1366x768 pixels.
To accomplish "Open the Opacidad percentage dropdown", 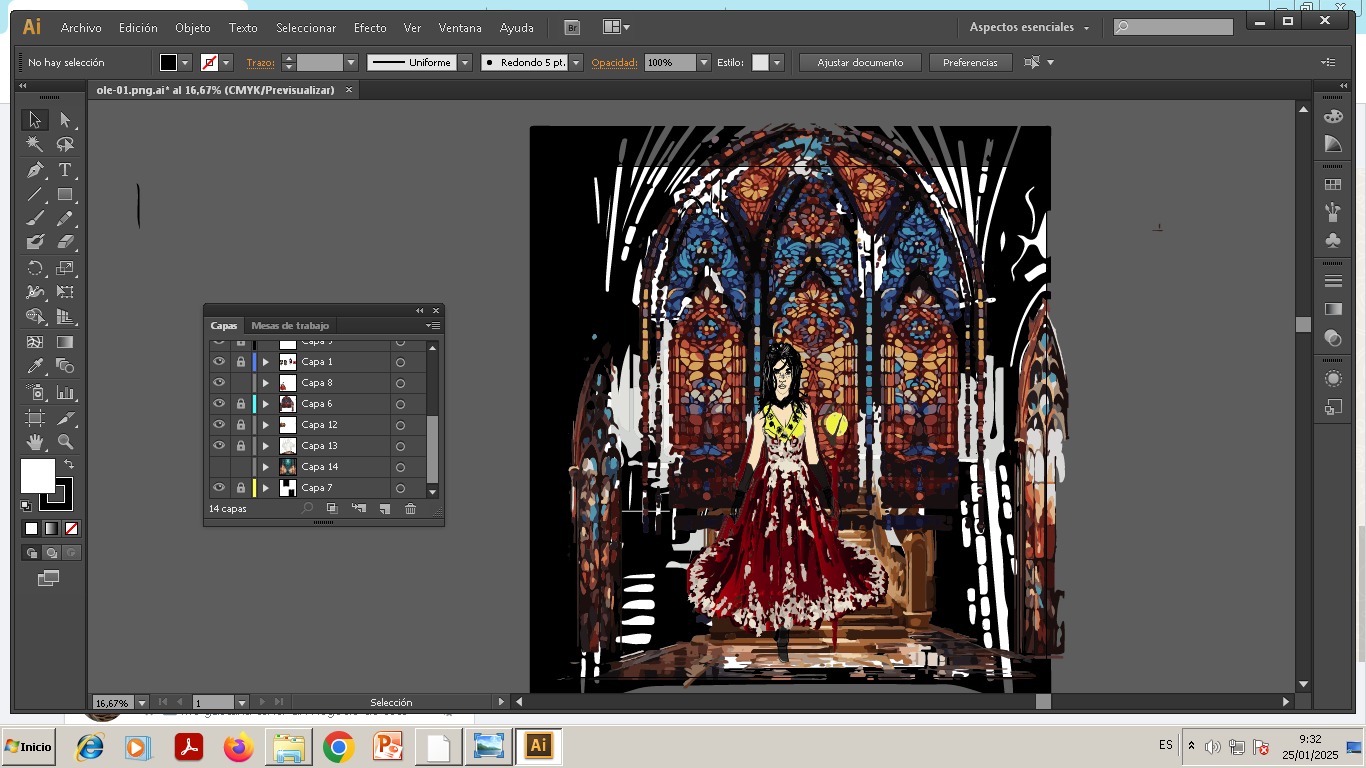I will (704, 62).
